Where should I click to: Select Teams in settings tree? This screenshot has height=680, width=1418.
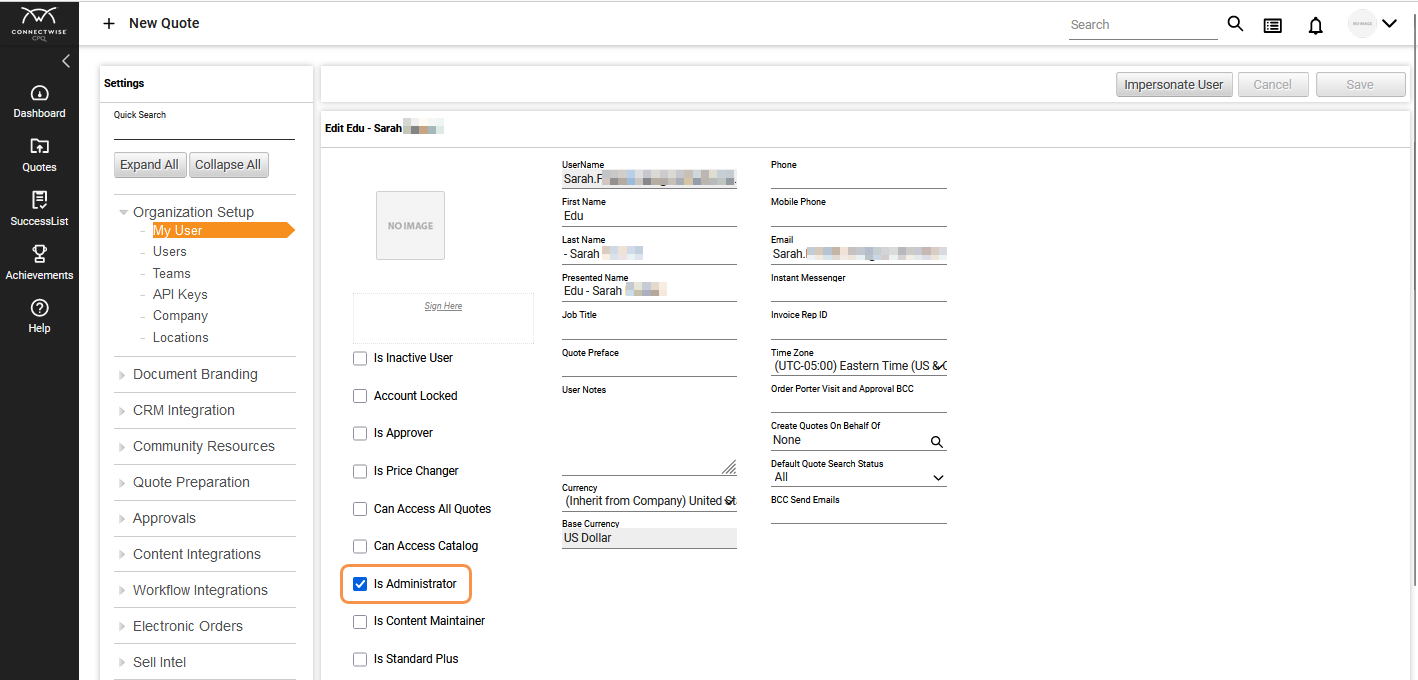(x=171, y=273)
